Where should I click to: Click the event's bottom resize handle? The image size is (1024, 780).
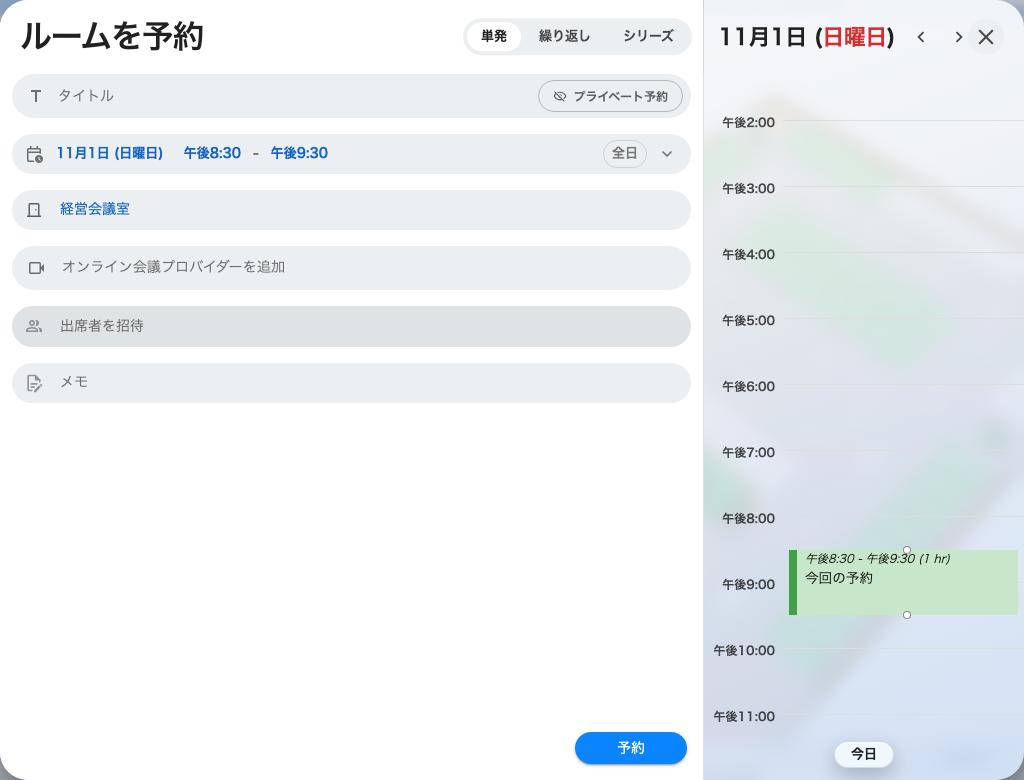click(x=906, y=615)
